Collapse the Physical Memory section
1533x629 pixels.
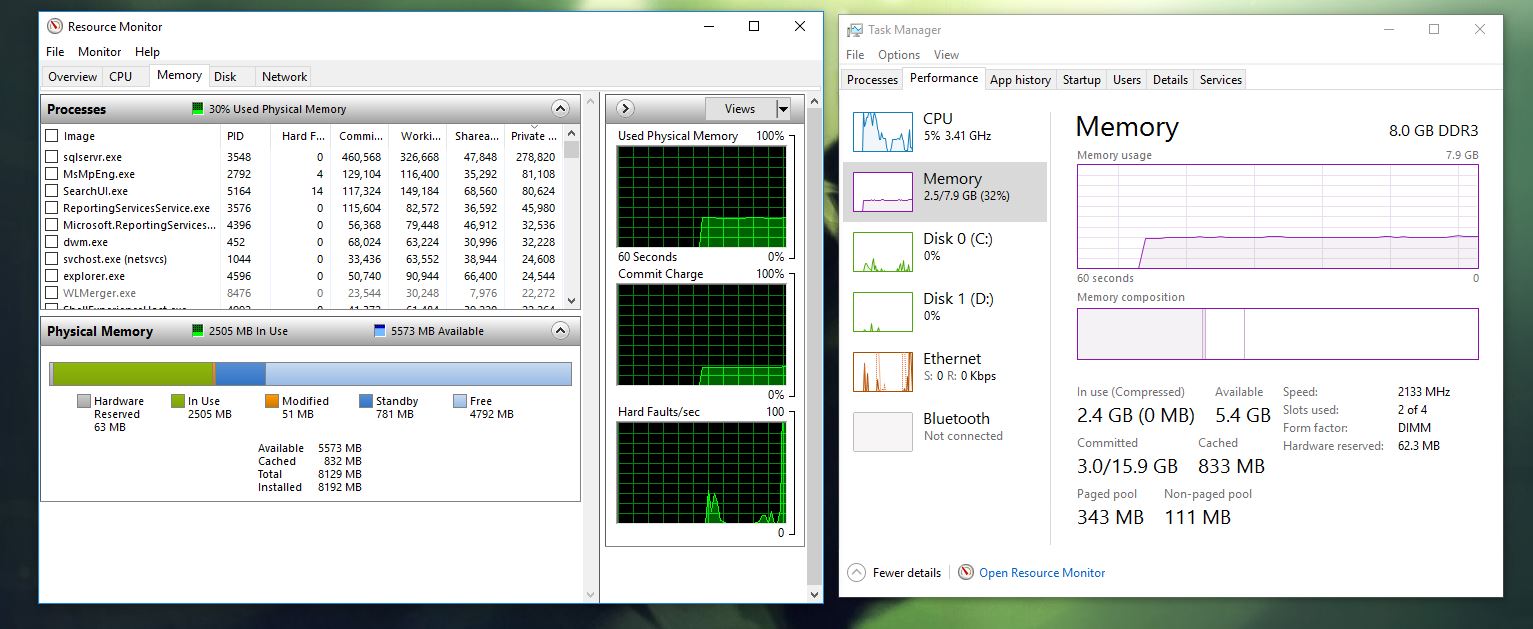tap(560, 331)
